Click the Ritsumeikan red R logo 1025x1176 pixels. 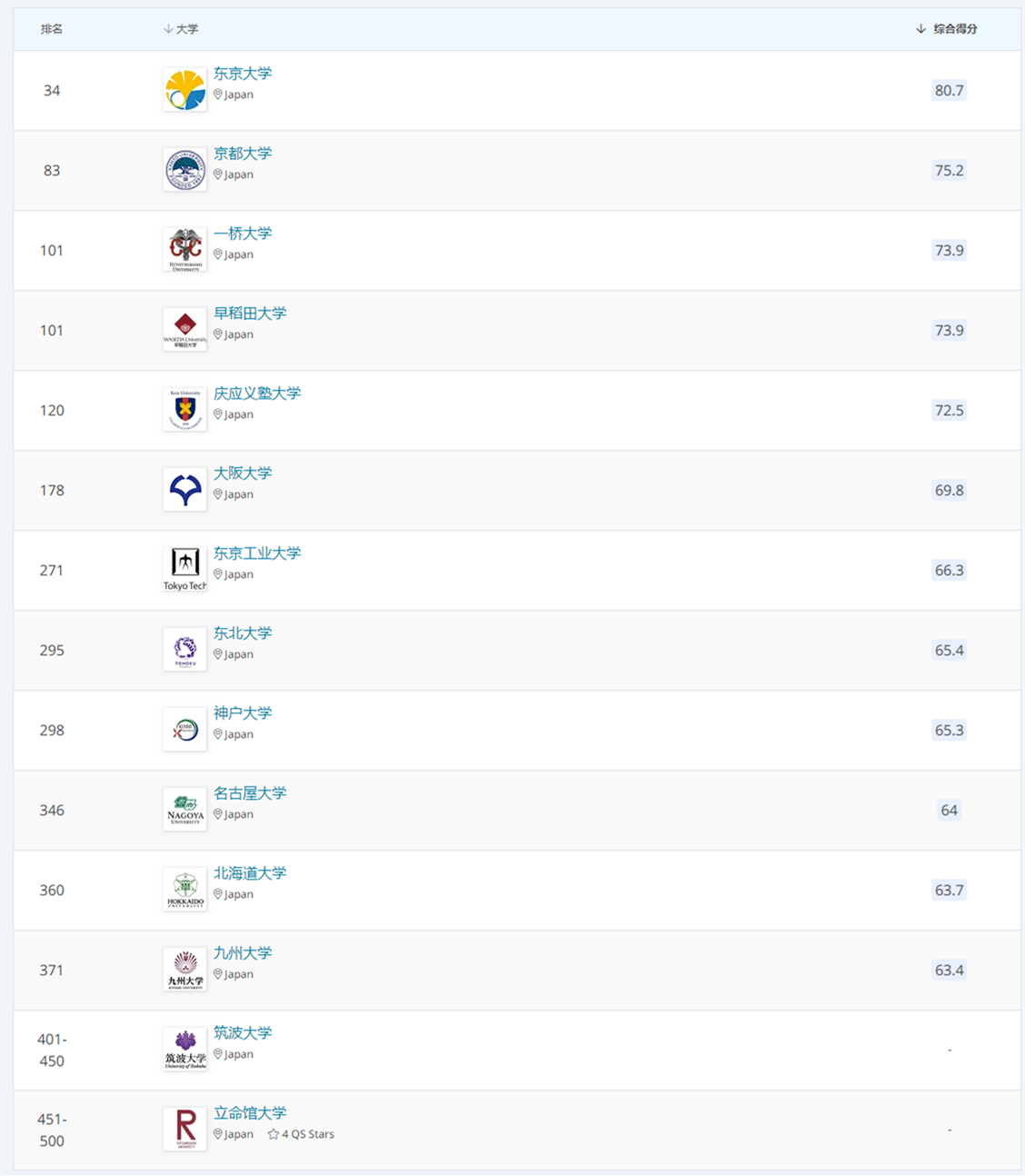tap(185, 1130)
